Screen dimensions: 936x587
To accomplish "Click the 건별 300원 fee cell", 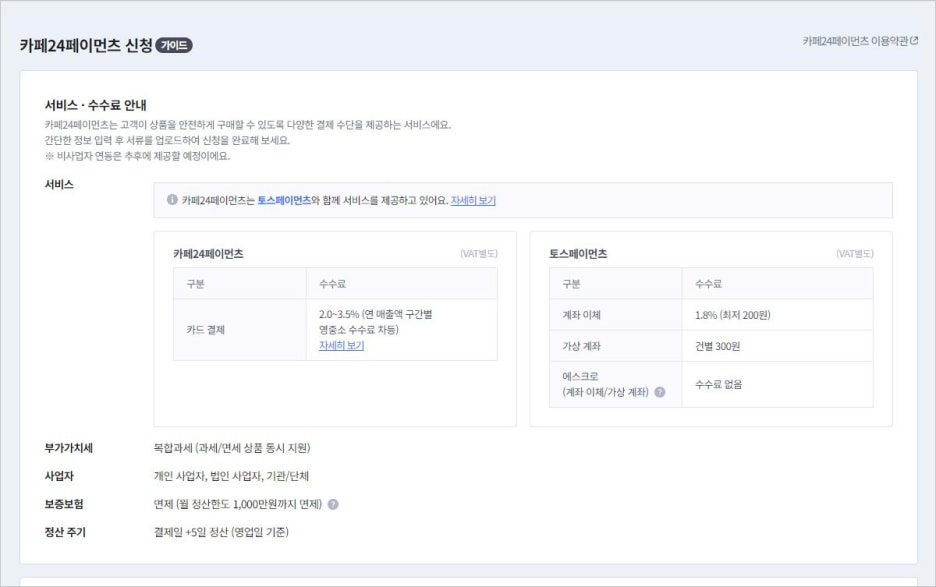I will (x=777, y=346).
